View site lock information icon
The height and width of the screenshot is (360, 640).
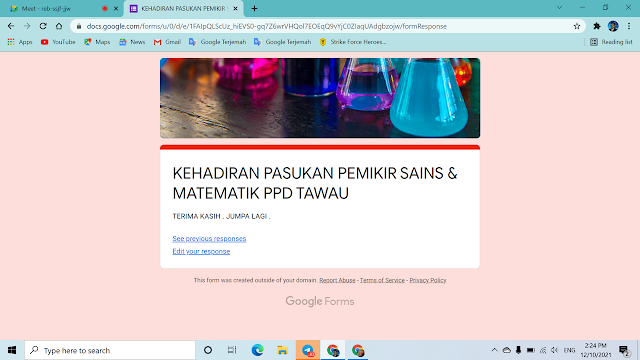(79, 26)
